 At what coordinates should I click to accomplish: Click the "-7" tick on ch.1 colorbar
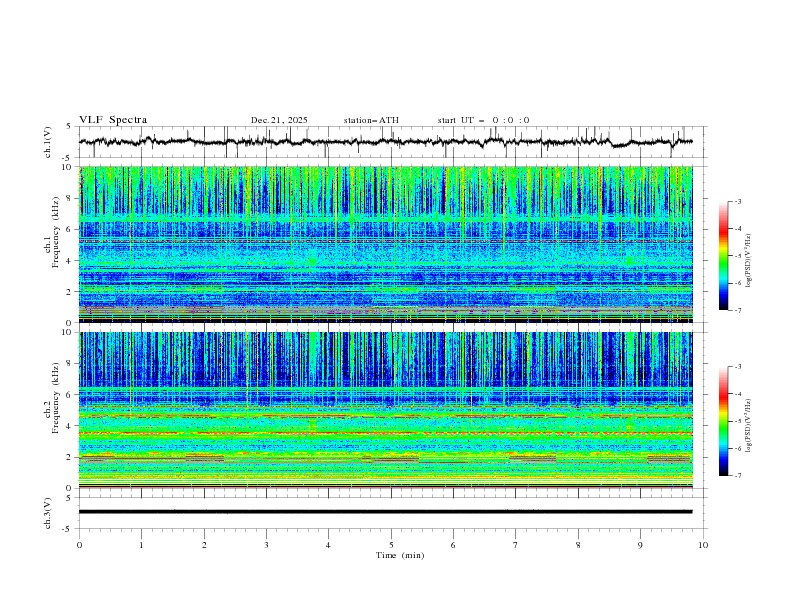[737, 311]
